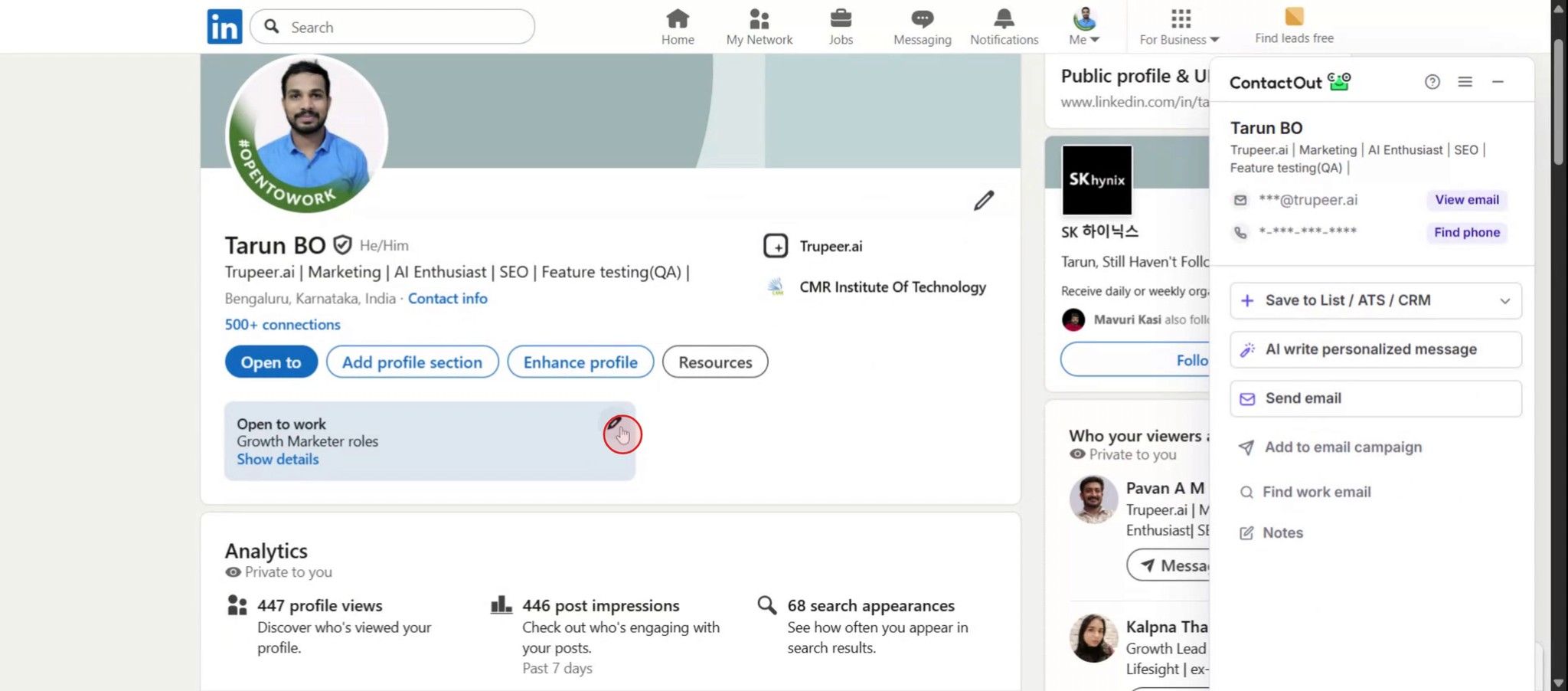1568x691 pixels.
Task: Click the Trupeer.ai company logo
Action: tap(776, 246)
